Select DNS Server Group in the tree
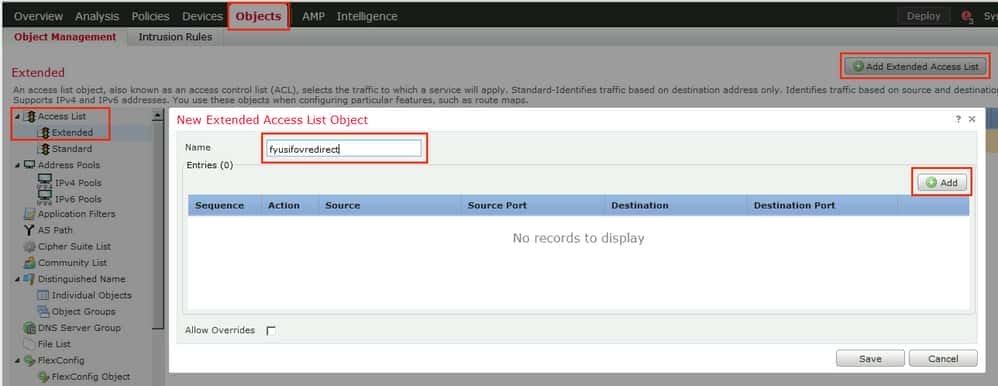This screenshot has height=386, width=998. click(79, 328)
